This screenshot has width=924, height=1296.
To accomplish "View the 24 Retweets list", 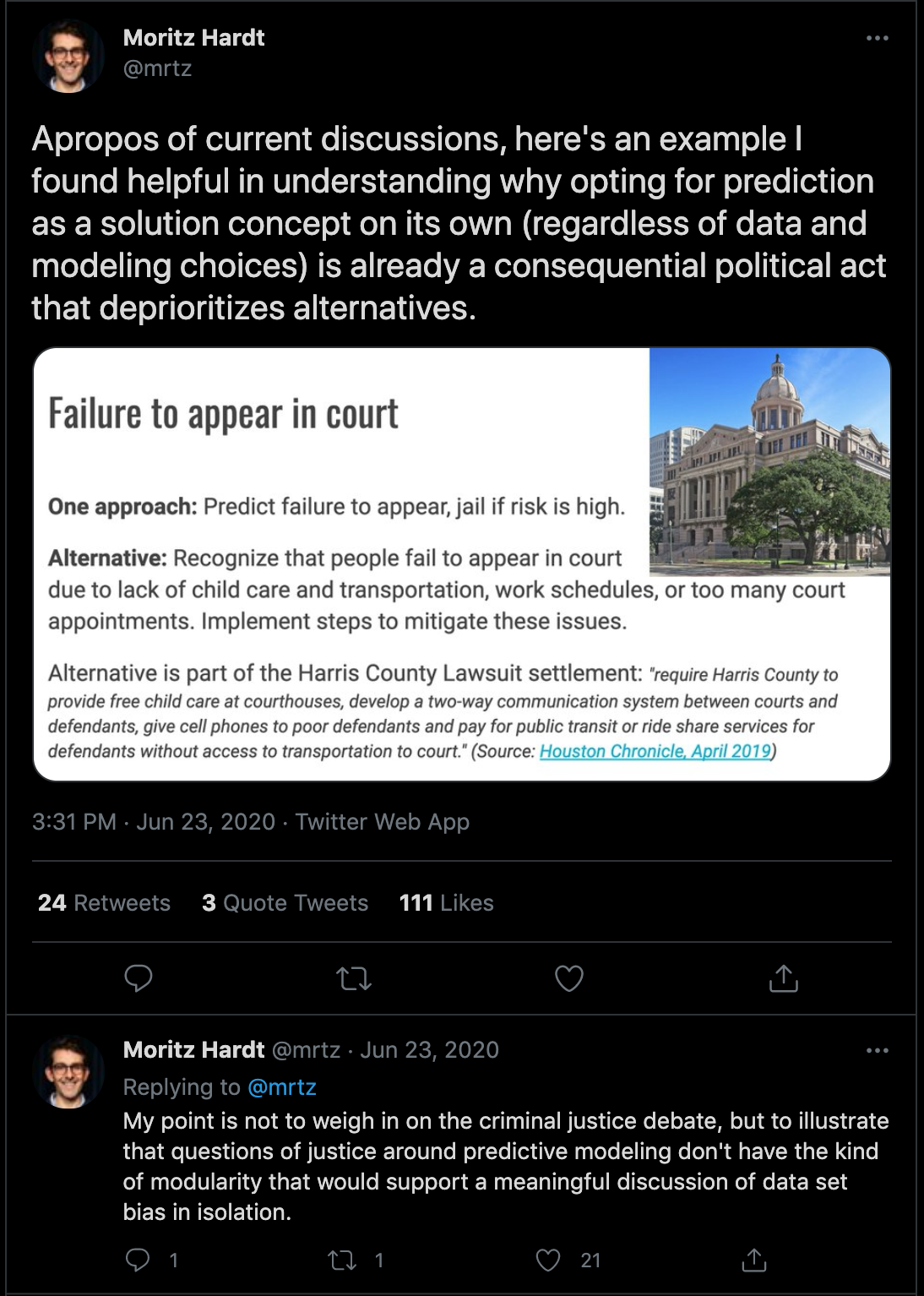I will coord(104,903).
